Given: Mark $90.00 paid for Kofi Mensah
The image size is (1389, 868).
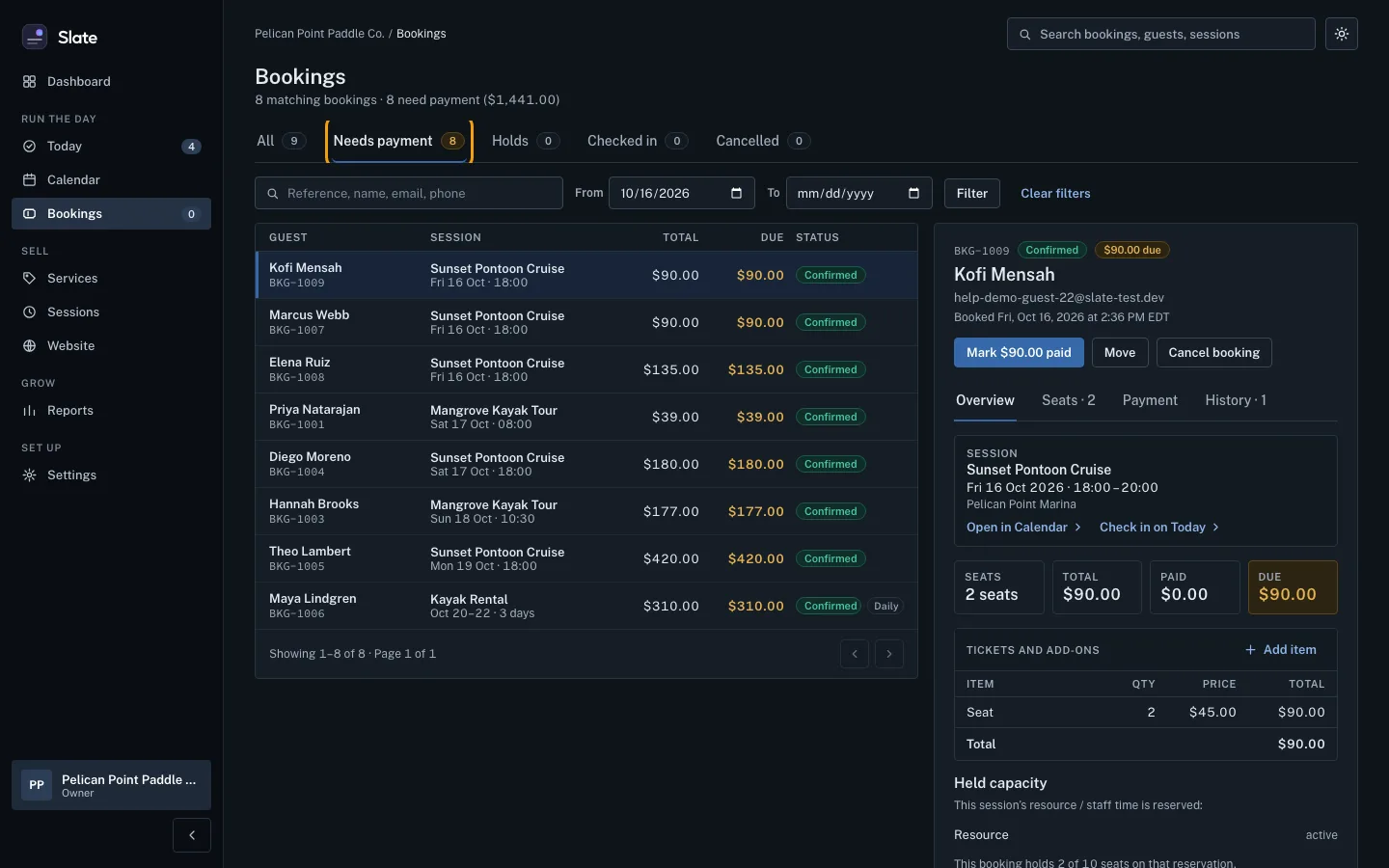Looking at the screenshot, I should 1019,352.
